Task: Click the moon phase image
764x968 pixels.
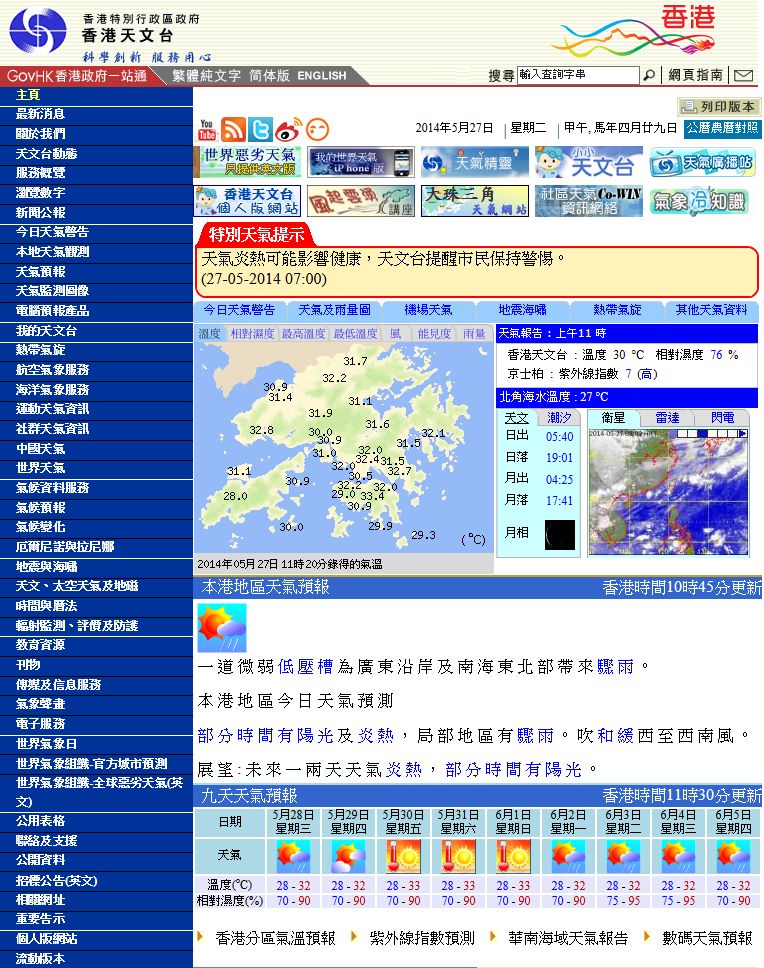Action: [x=560, y=534]
